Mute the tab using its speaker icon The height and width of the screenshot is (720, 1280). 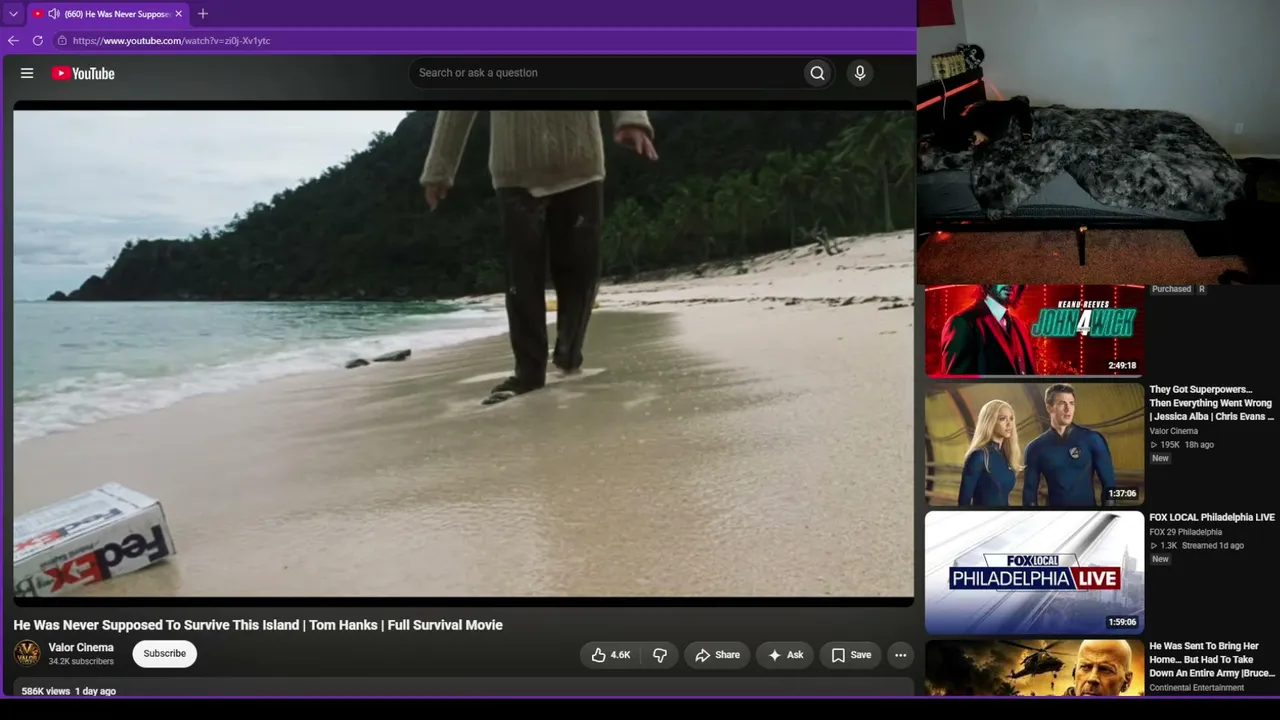coord(53,14)
